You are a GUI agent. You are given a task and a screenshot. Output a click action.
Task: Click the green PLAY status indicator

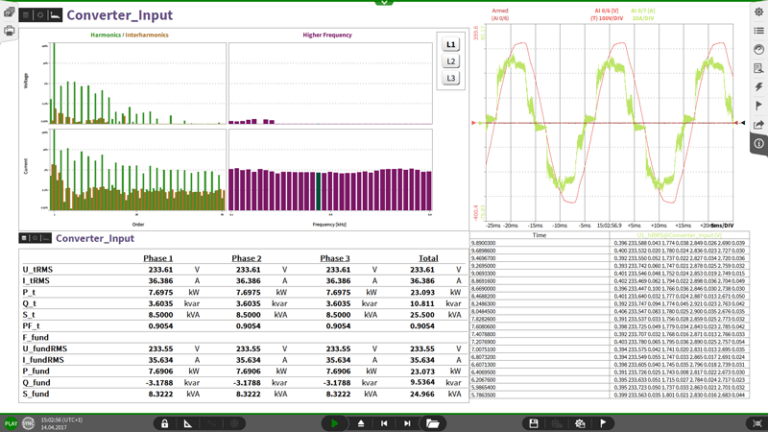(x=11, y=423)
